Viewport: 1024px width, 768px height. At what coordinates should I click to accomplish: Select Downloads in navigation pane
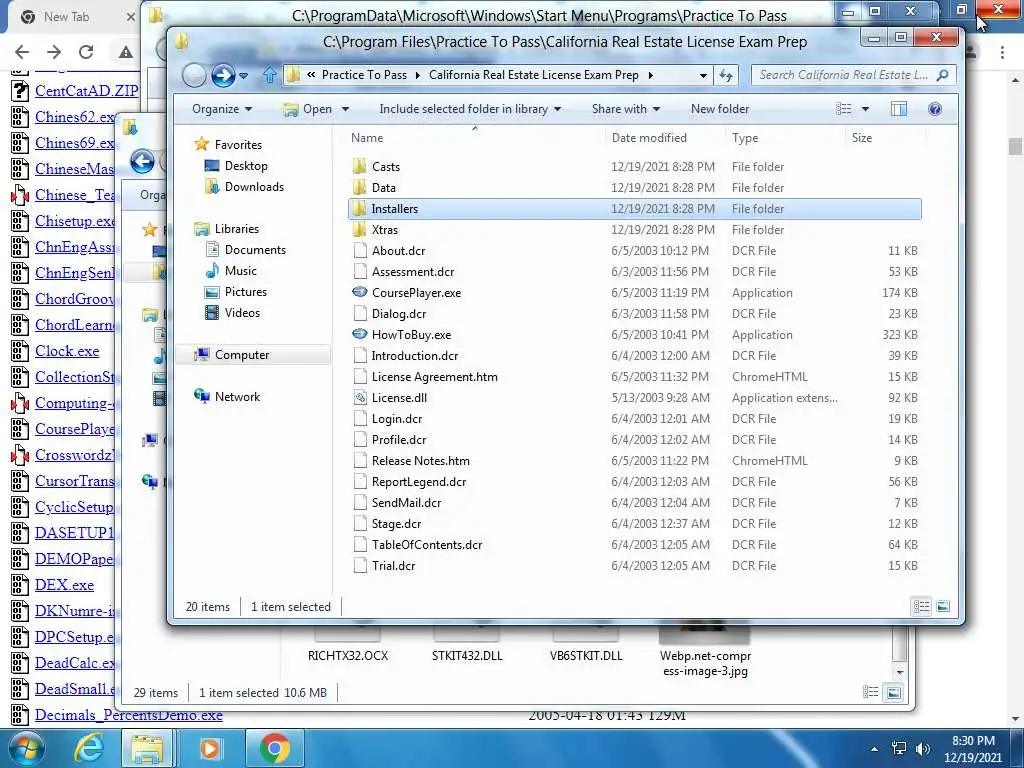254,187
